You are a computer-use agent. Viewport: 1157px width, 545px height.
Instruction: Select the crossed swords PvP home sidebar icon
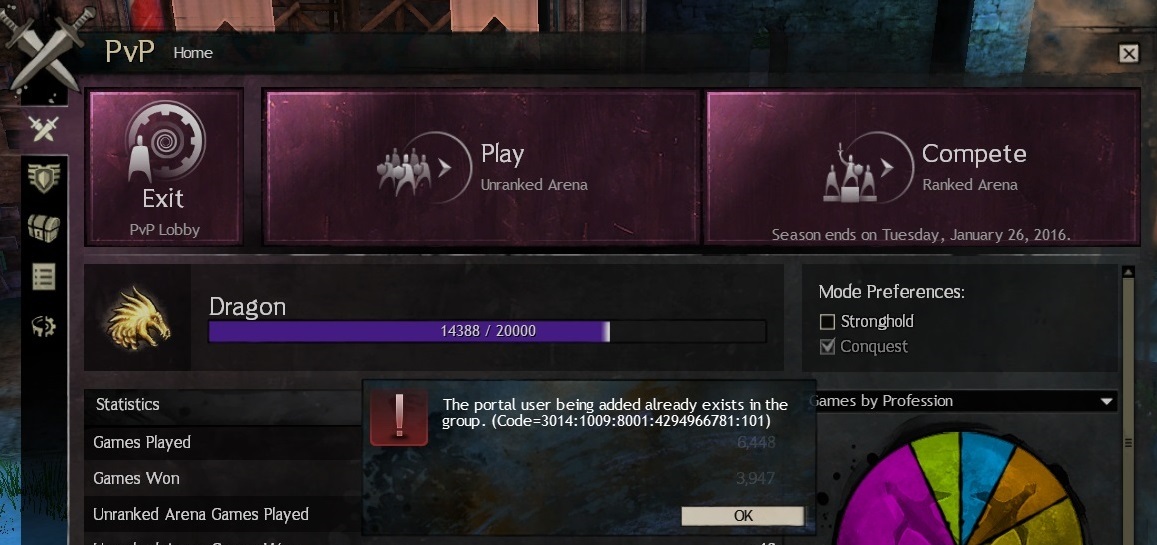pos(44,131)
